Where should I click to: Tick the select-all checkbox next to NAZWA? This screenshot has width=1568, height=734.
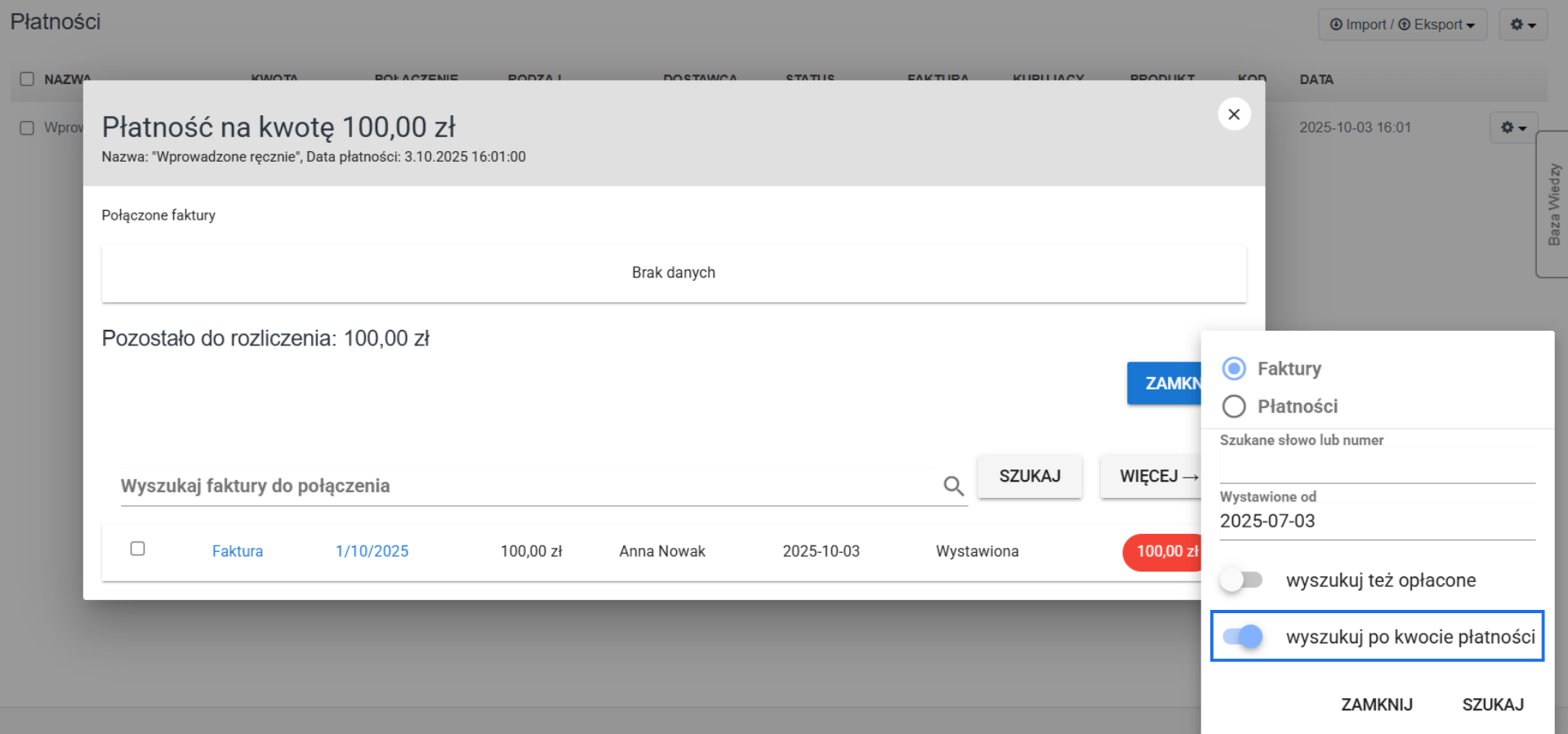click(27, 79)
